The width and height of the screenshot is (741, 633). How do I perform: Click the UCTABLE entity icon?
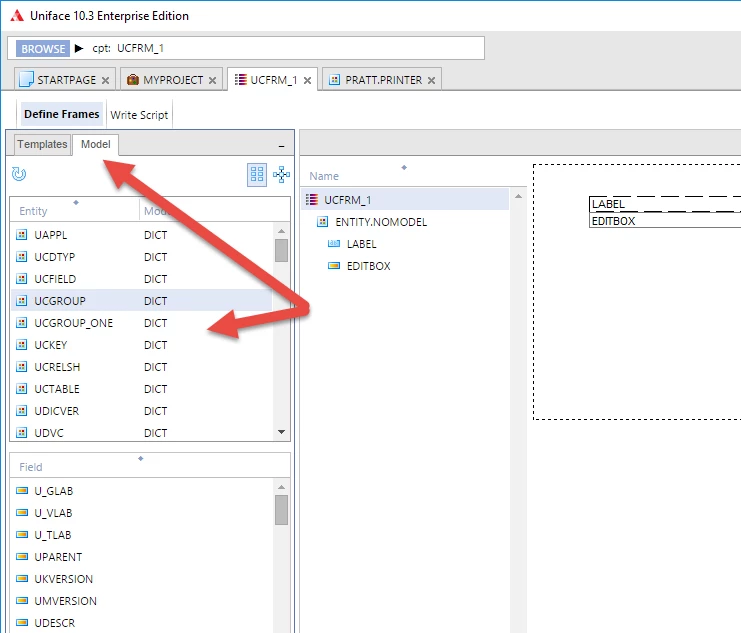pos(22,389)
